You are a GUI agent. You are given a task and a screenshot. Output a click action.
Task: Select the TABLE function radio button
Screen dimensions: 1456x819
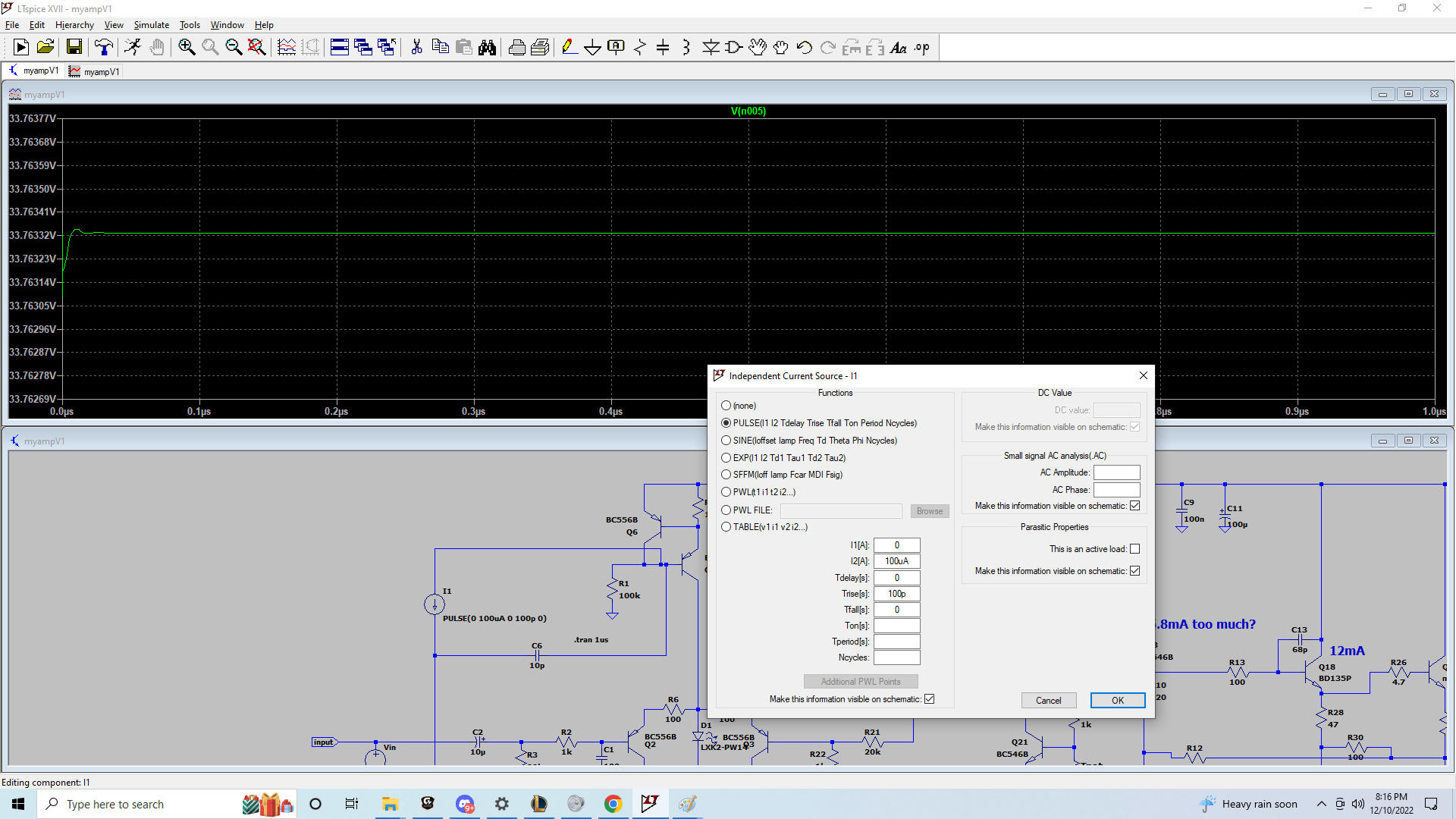[726, 527]
